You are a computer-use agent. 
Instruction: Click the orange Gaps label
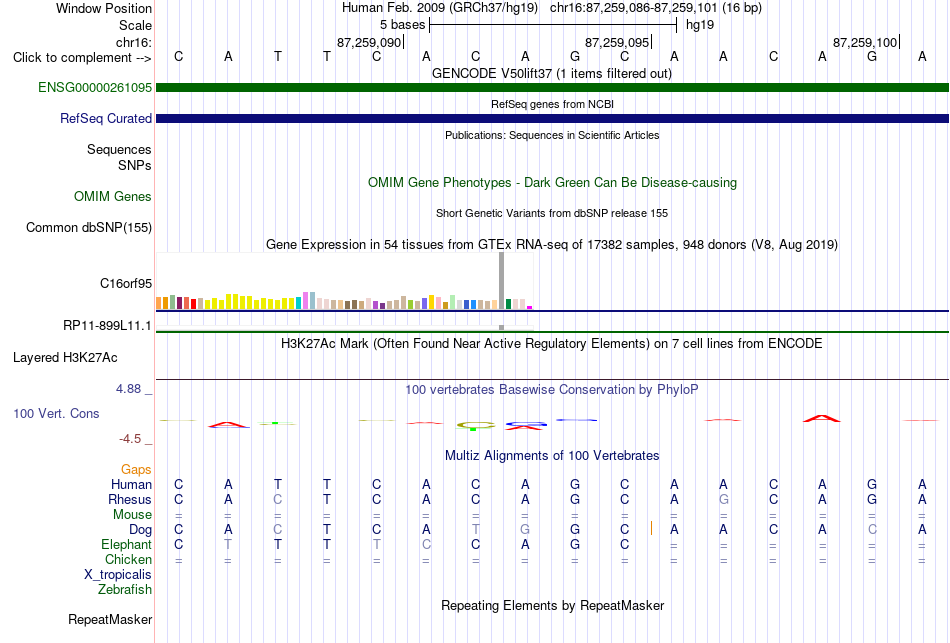(136, 470)
